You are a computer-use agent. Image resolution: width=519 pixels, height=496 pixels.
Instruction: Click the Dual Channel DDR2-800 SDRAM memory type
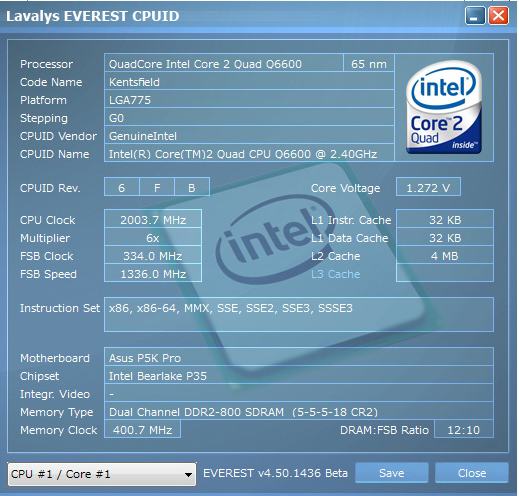click(x=299, y=412)
